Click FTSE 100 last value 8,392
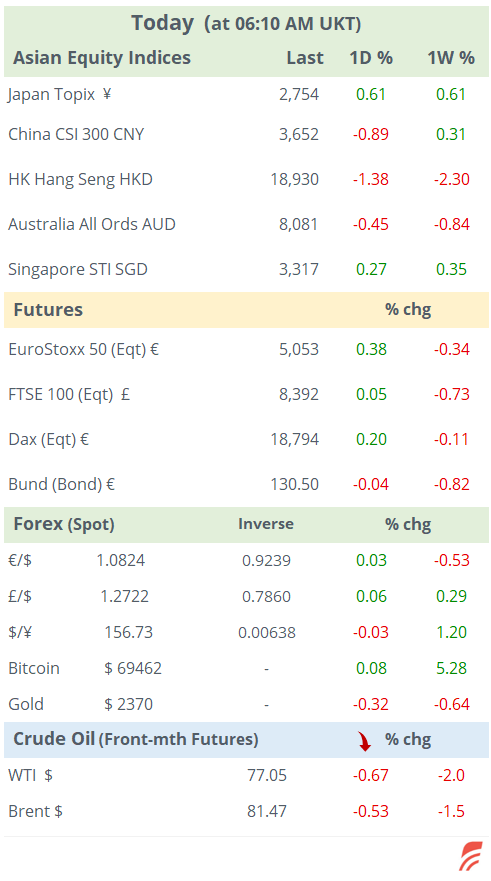 (x=299, y=394)
